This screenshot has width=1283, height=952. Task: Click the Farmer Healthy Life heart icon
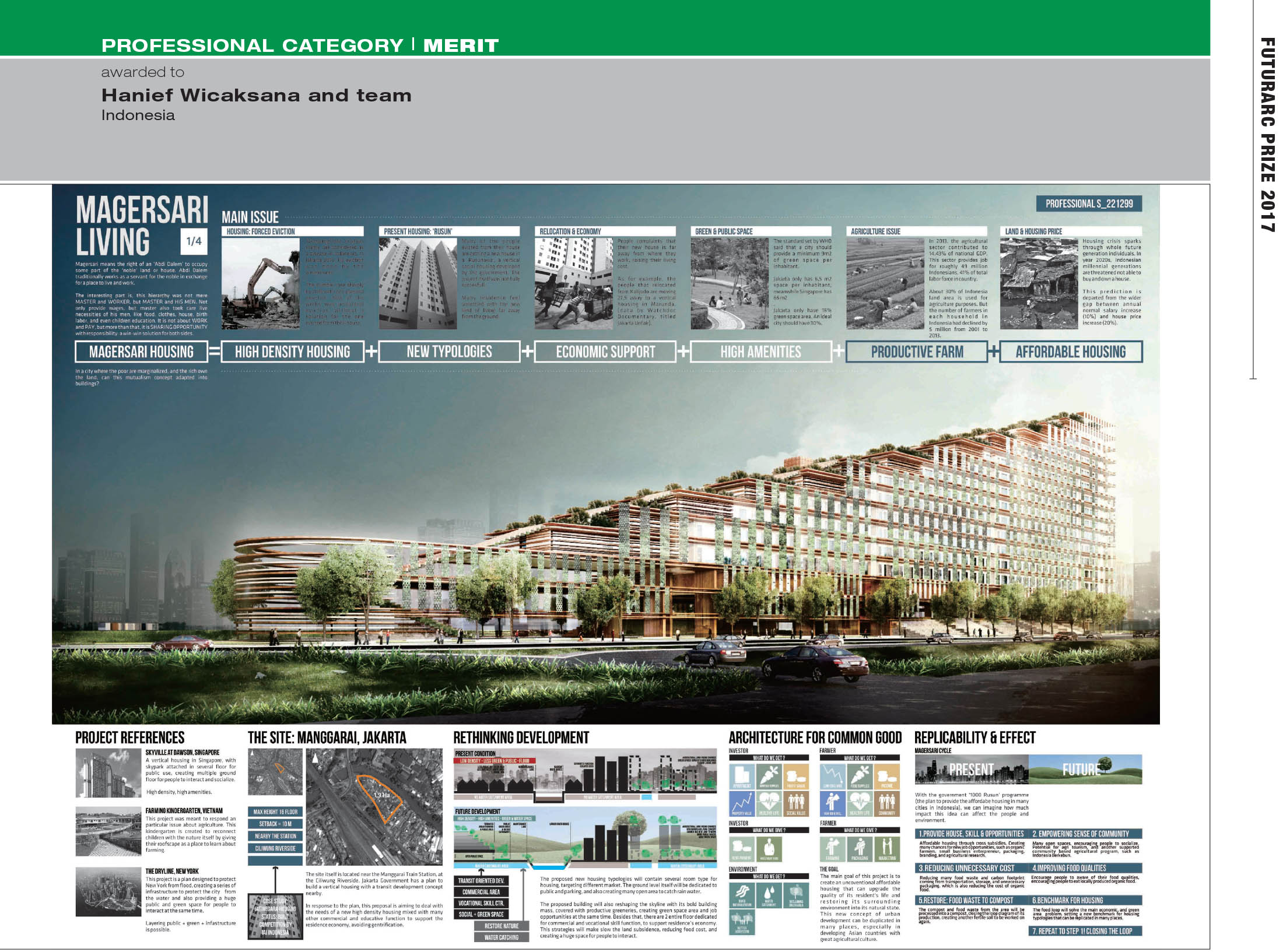860,804
